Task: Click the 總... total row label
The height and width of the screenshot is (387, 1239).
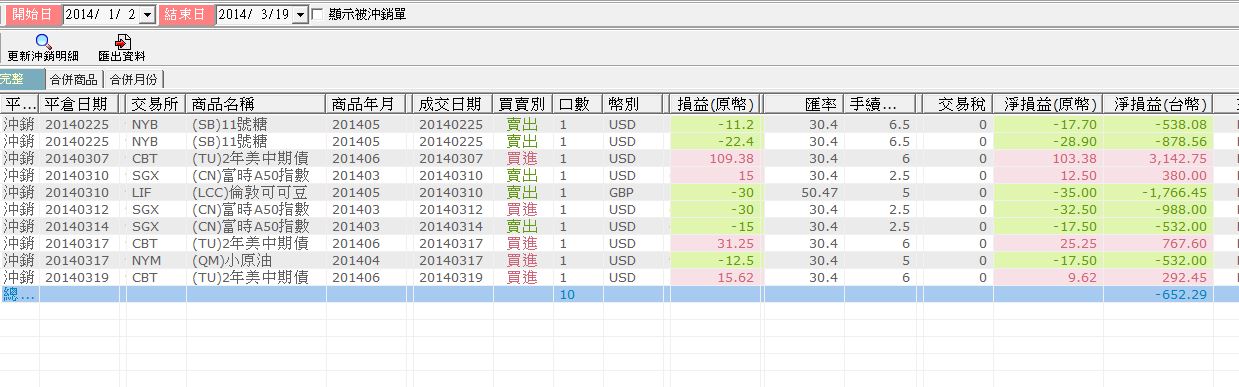Action: [19, 294]
